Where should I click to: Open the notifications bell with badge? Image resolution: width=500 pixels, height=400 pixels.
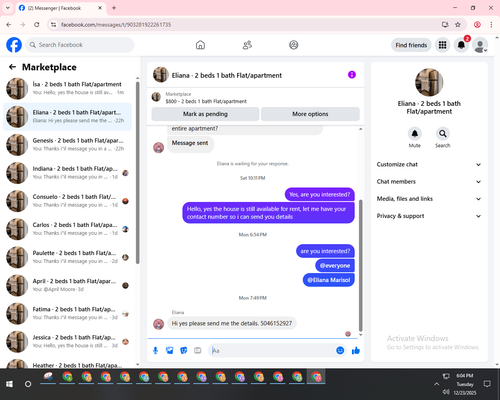461,45
